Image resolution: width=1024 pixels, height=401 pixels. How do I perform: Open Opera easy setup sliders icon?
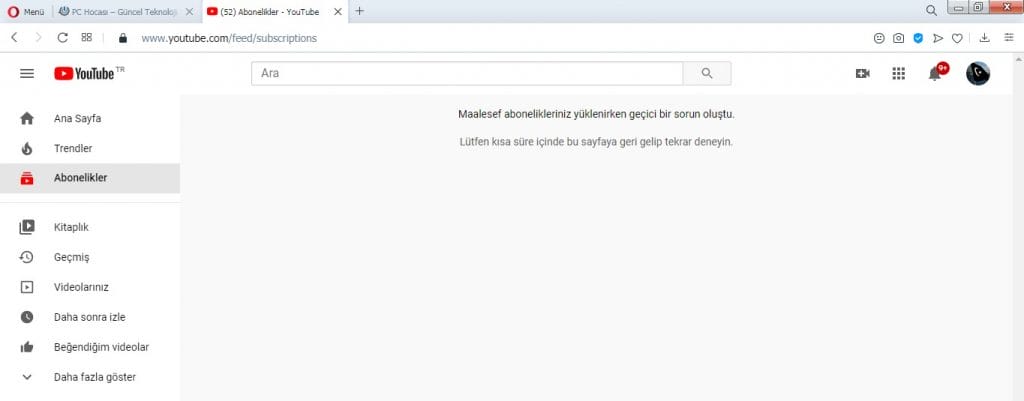point(1007,38)
